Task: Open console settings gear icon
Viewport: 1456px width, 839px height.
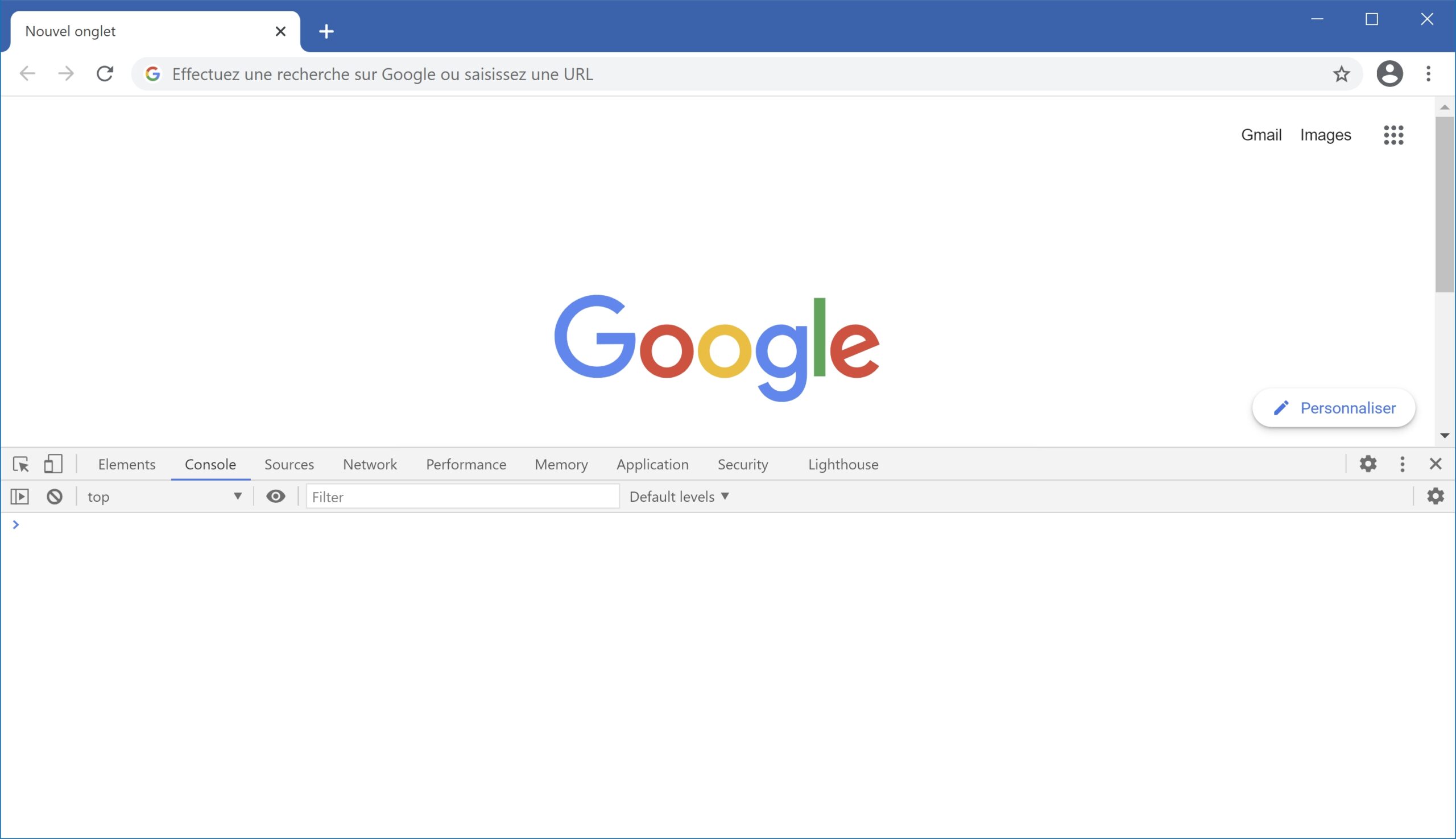Action: coord(1436,496)
